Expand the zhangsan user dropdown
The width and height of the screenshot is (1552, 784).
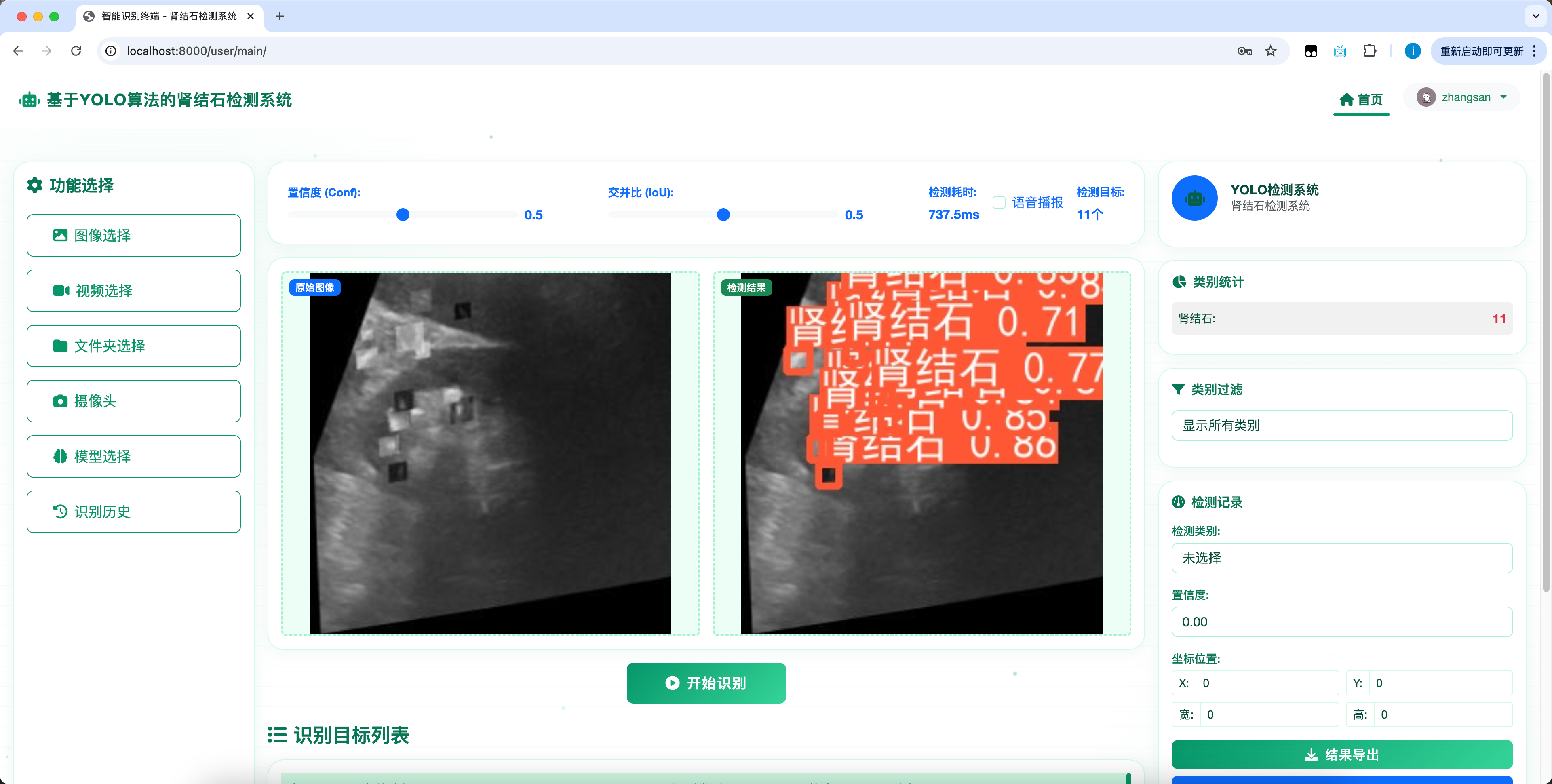1461,97
